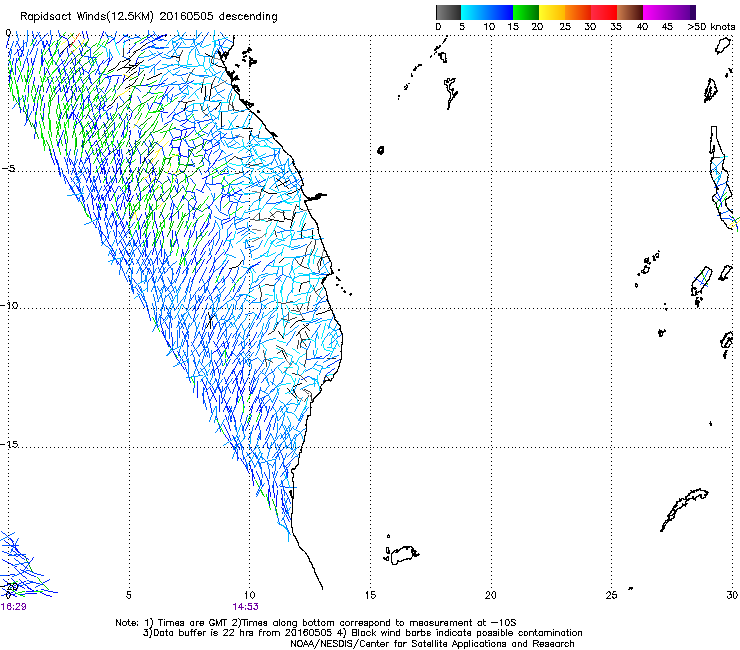Select 'NOAA/NESDIS/Center for Satellite Applications and Research' credit
740x650 pixels.
(x=432, y=643)
